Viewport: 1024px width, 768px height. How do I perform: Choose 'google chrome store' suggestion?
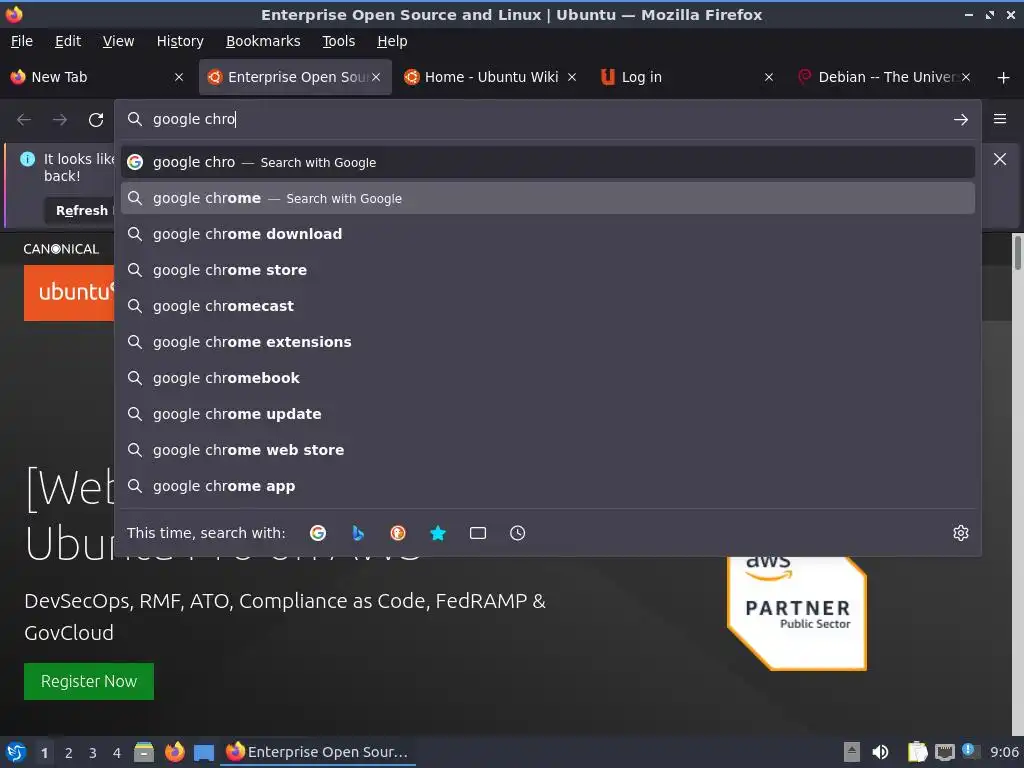click(548, 270)
